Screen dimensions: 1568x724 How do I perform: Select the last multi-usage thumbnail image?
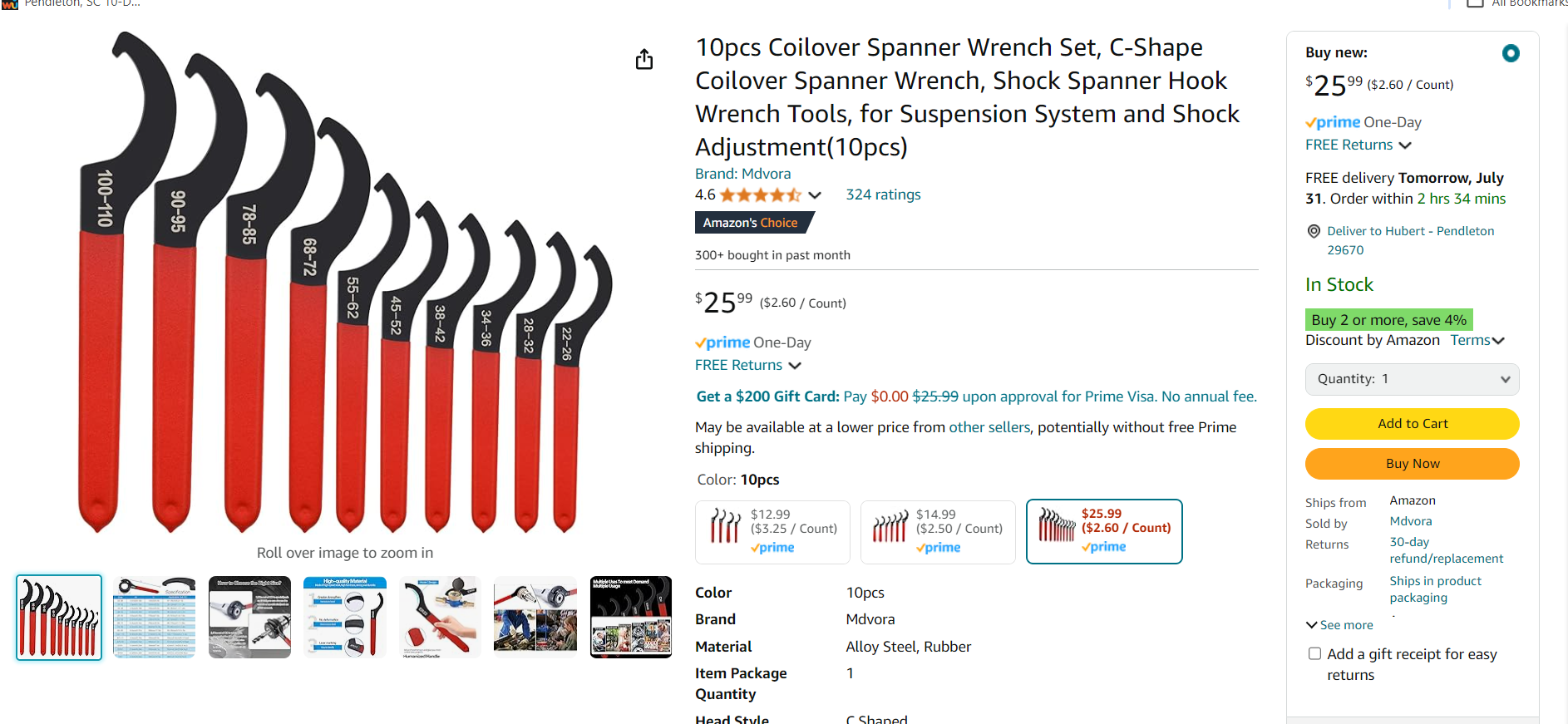point(630,618)
